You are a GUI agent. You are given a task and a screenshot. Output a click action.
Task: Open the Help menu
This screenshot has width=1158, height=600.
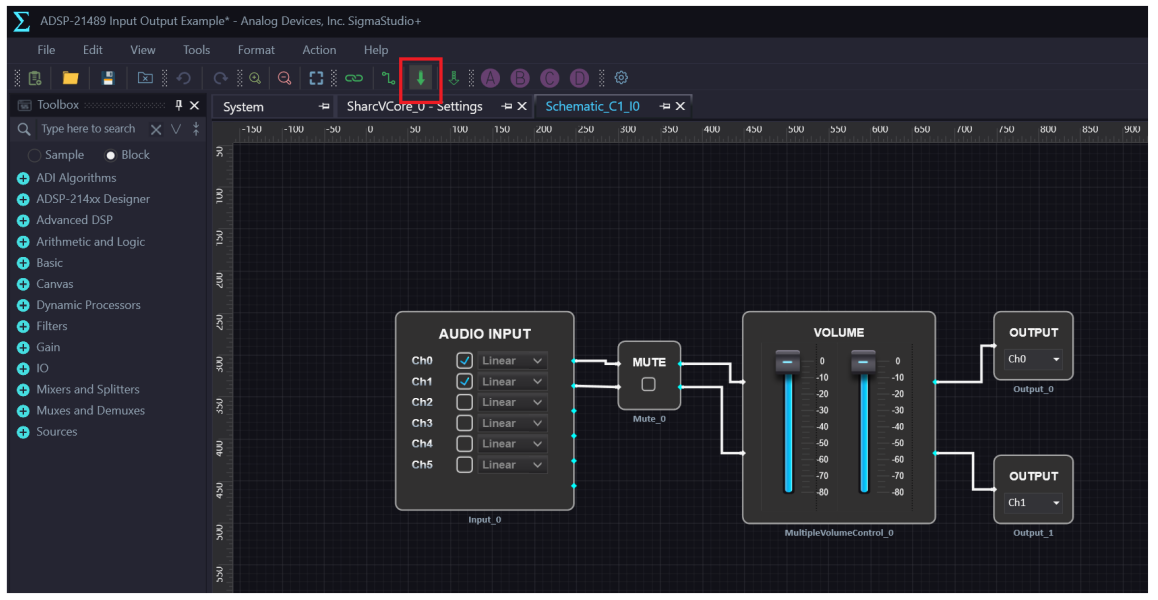pos(376,50)
